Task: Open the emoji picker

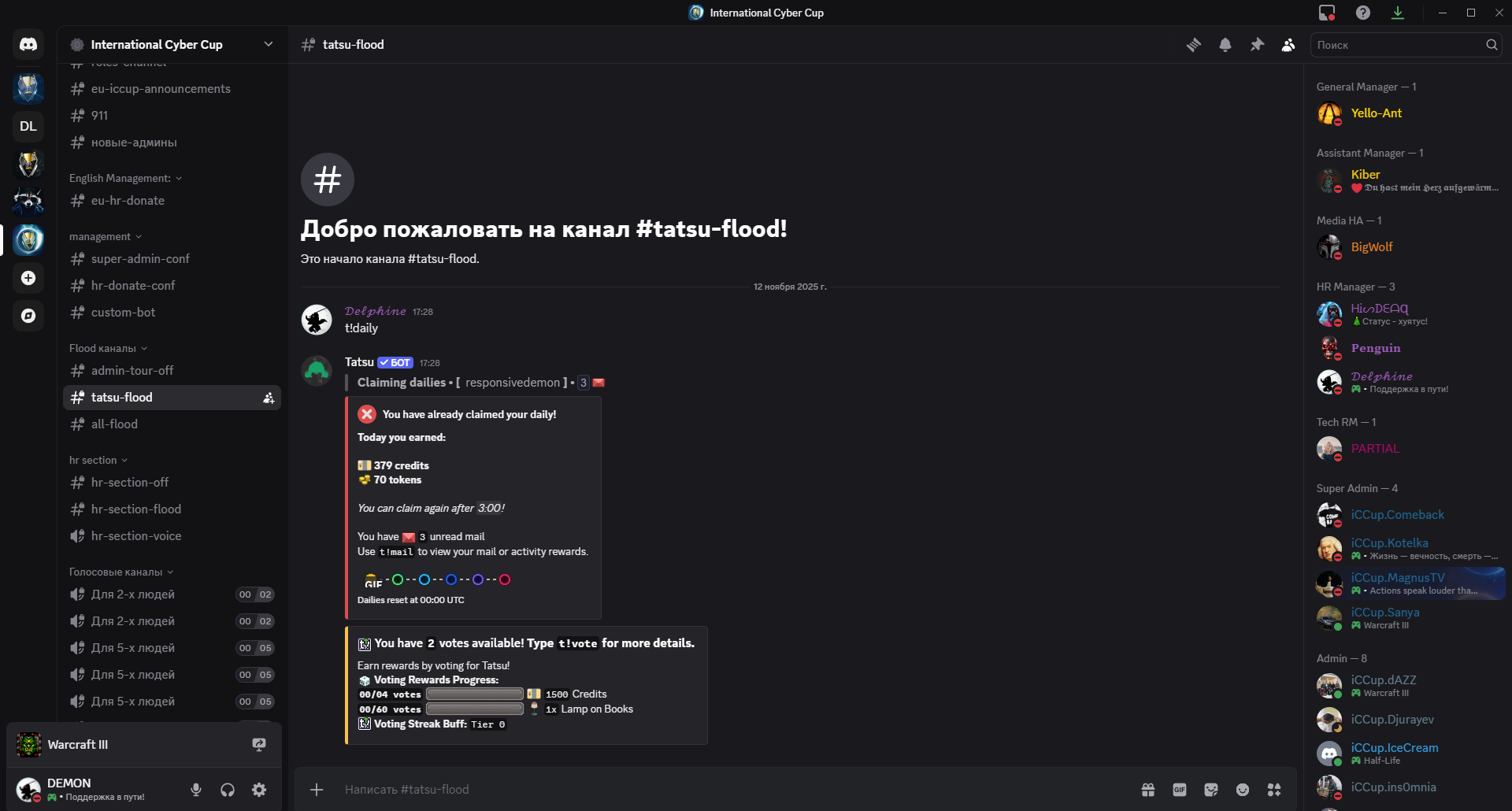Action: tap(1243, 790)
